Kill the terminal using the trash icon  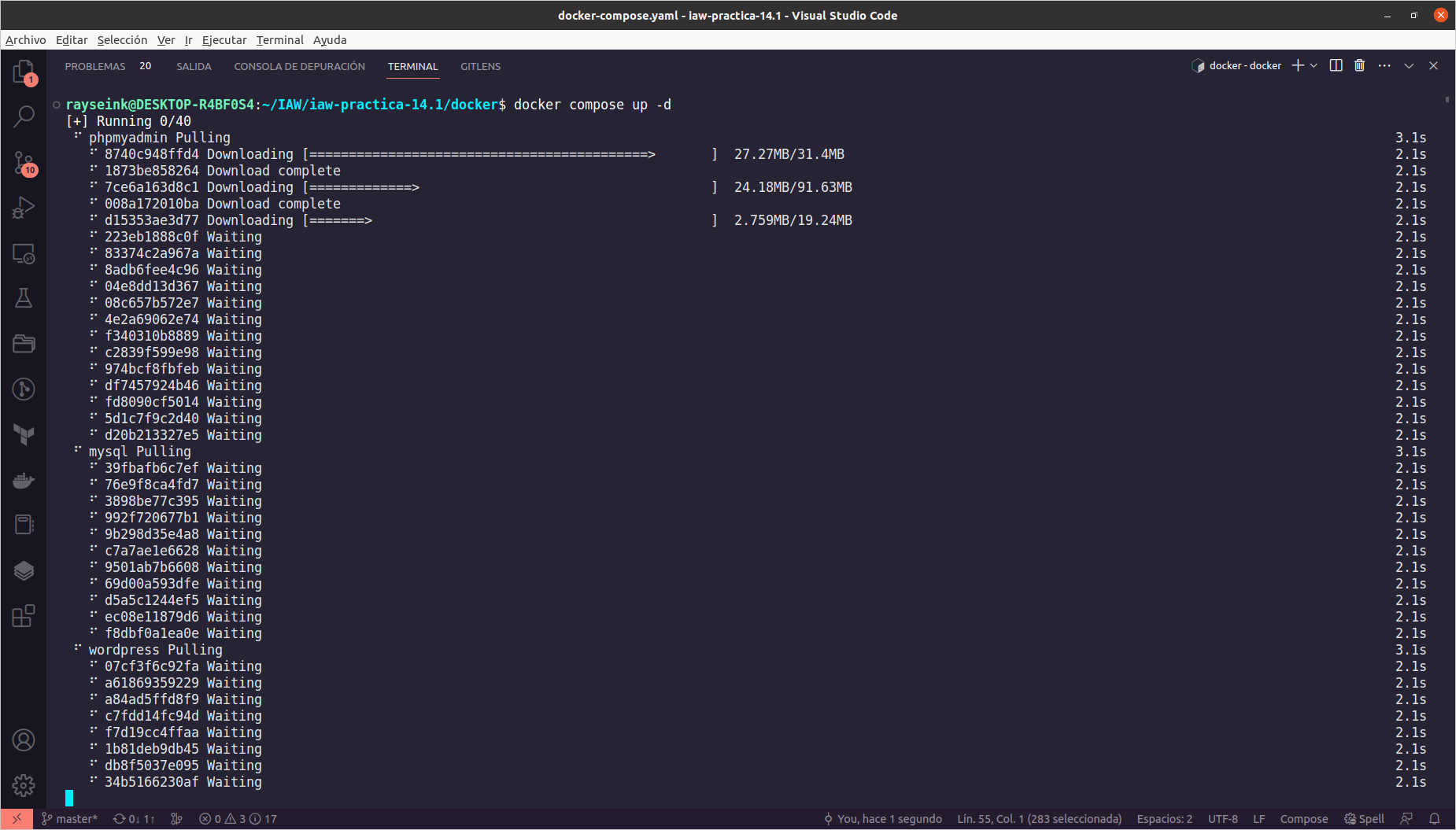coord(1360,65)
